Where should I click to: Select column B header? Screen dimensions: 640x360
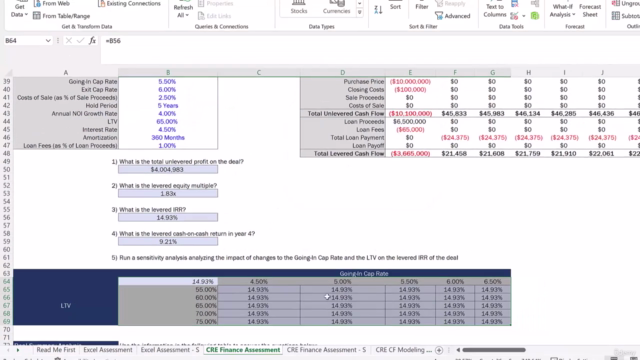(x=168, y=72)
